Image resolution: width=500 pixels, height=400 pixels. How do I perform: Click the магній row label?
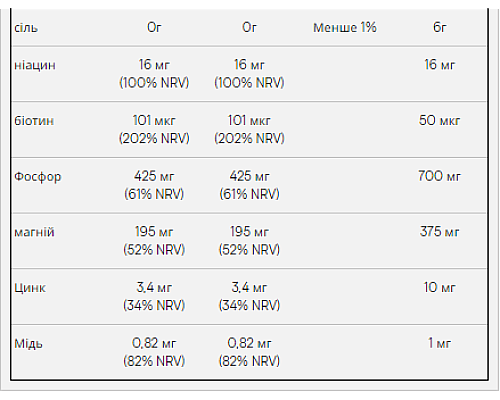(34, 232)
